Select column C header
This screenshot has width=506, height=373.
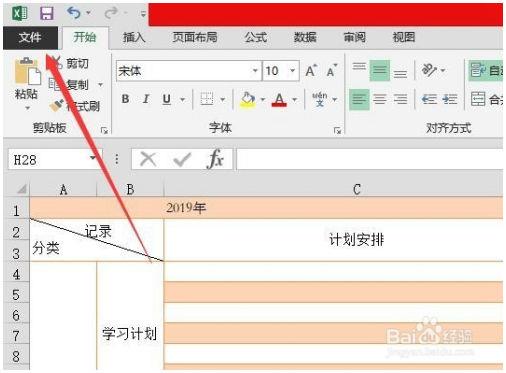(333, 189)
